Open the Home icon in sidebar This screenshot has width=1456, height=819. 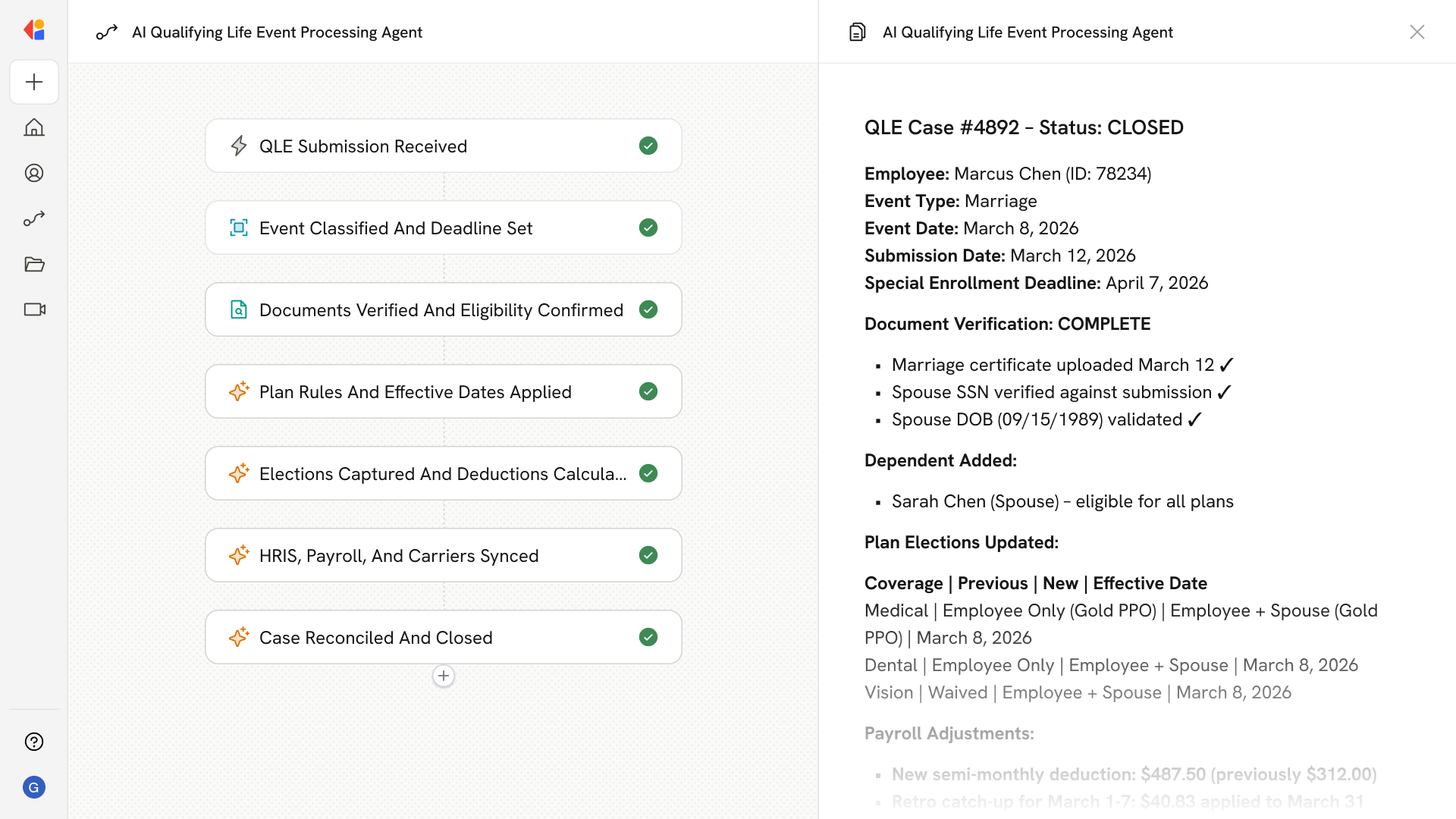point(34,127)
